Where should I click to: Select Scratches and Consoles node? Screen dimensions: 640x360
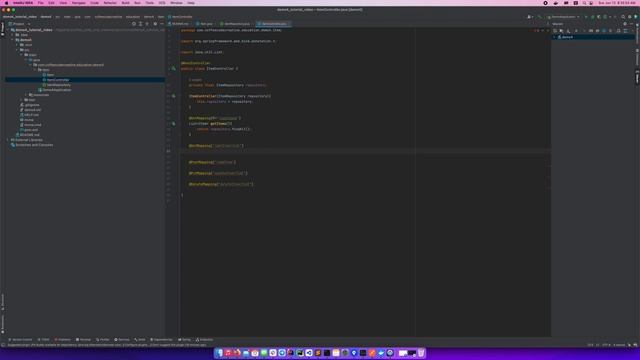33,145
